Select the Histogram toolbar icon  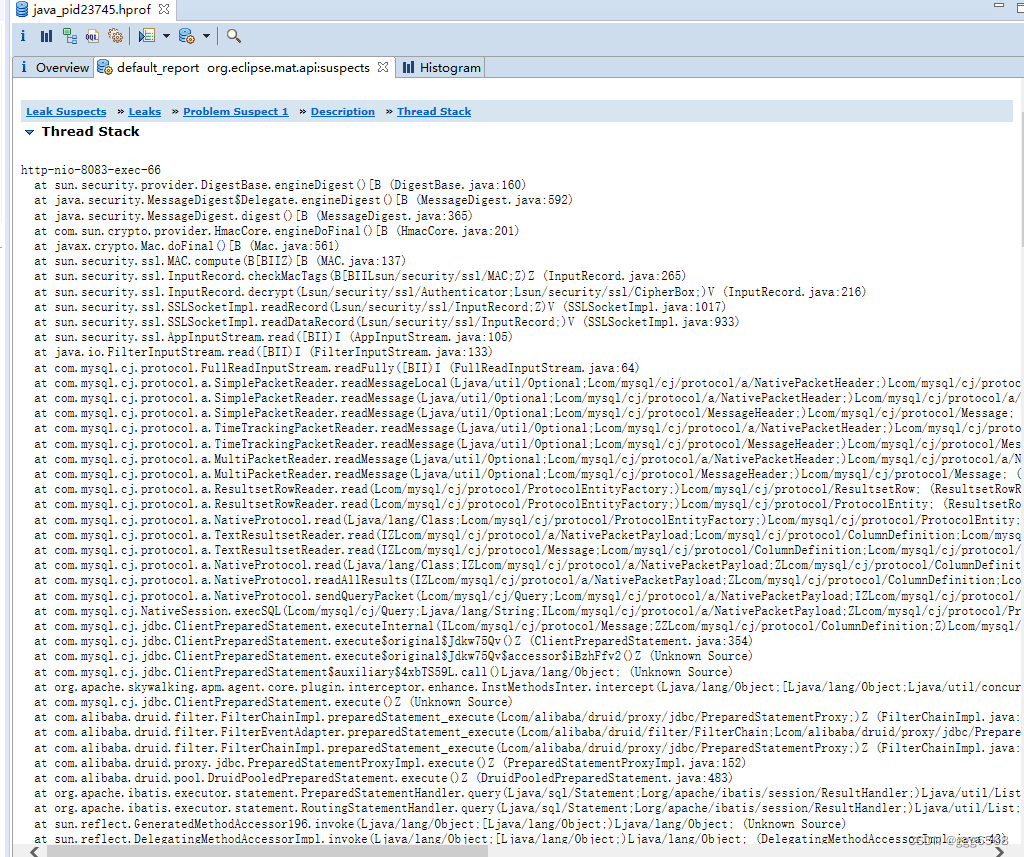tap(47, 36)
